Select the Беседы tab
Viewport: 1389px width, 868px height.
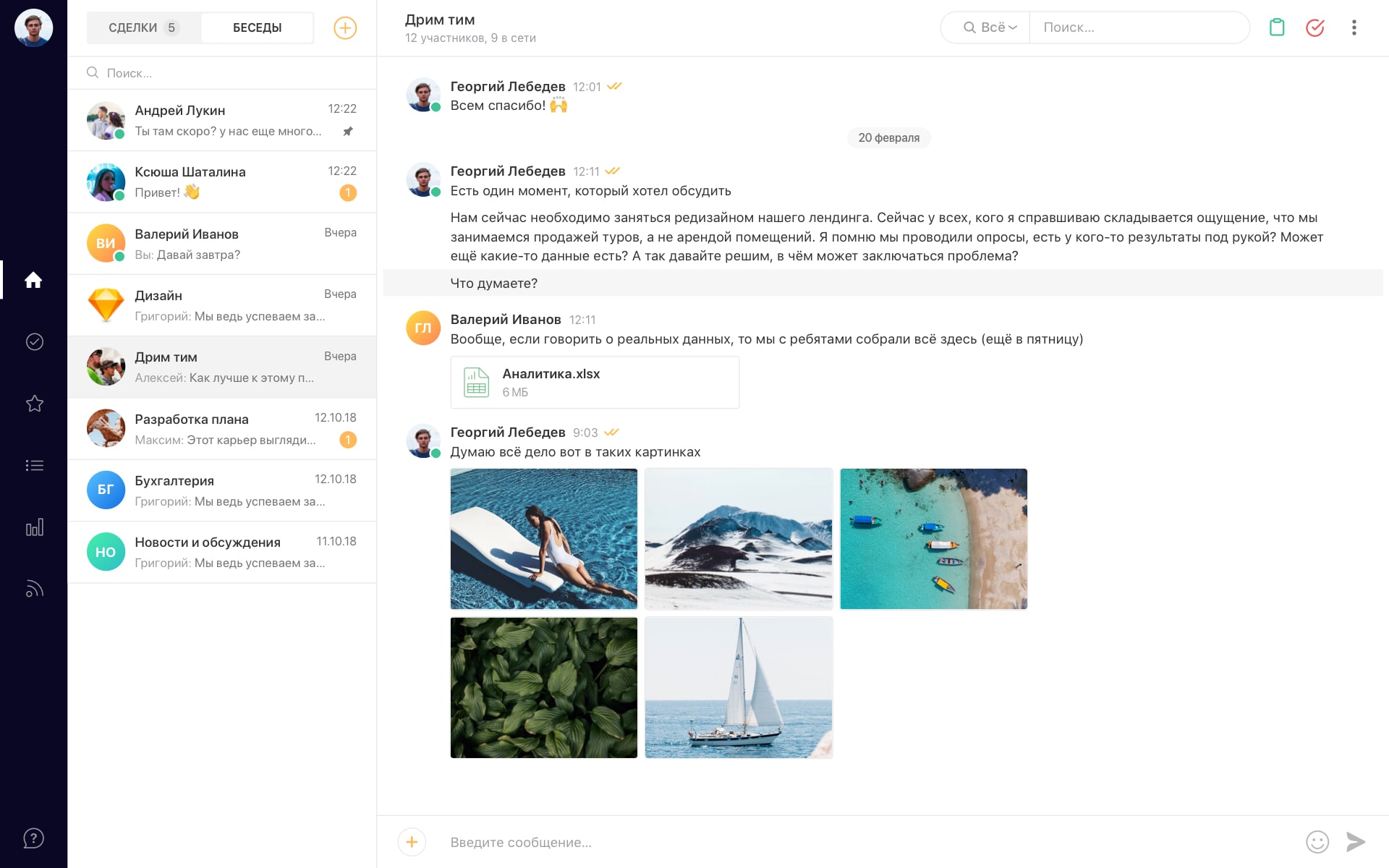257,27
